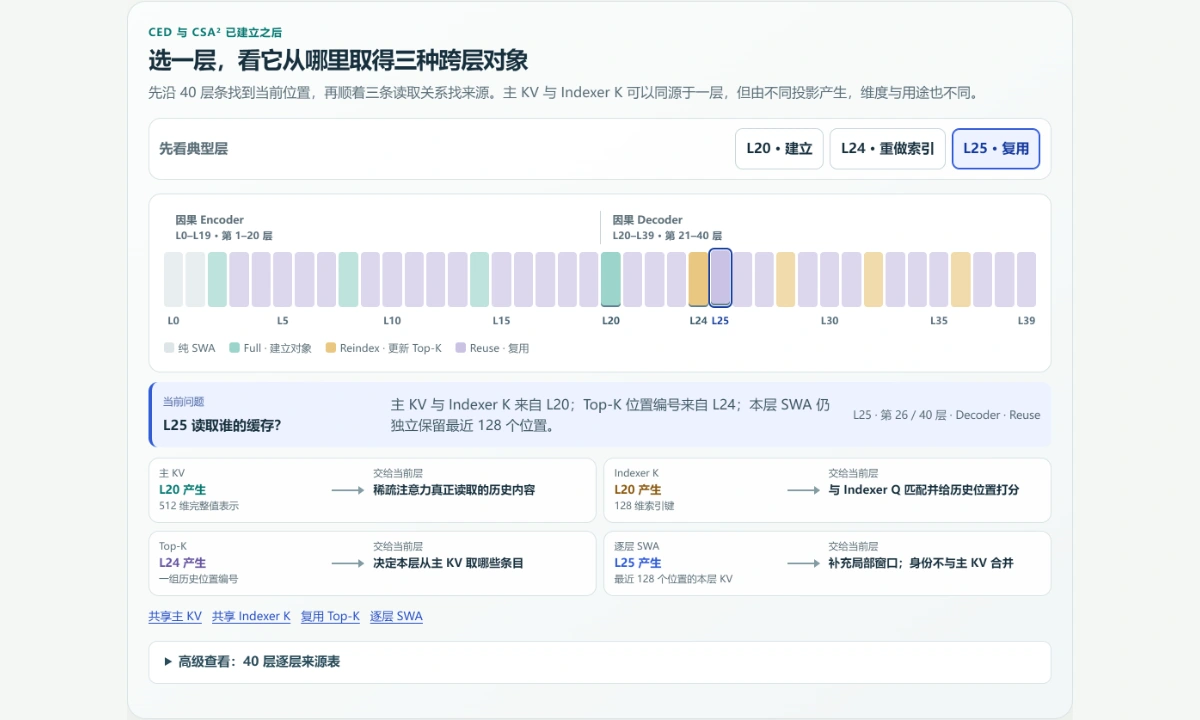Image resolution: width=1200 pixels, height=720 pixels.
Task: Pick the L30 layer bar
Action: tap(829, 279)
